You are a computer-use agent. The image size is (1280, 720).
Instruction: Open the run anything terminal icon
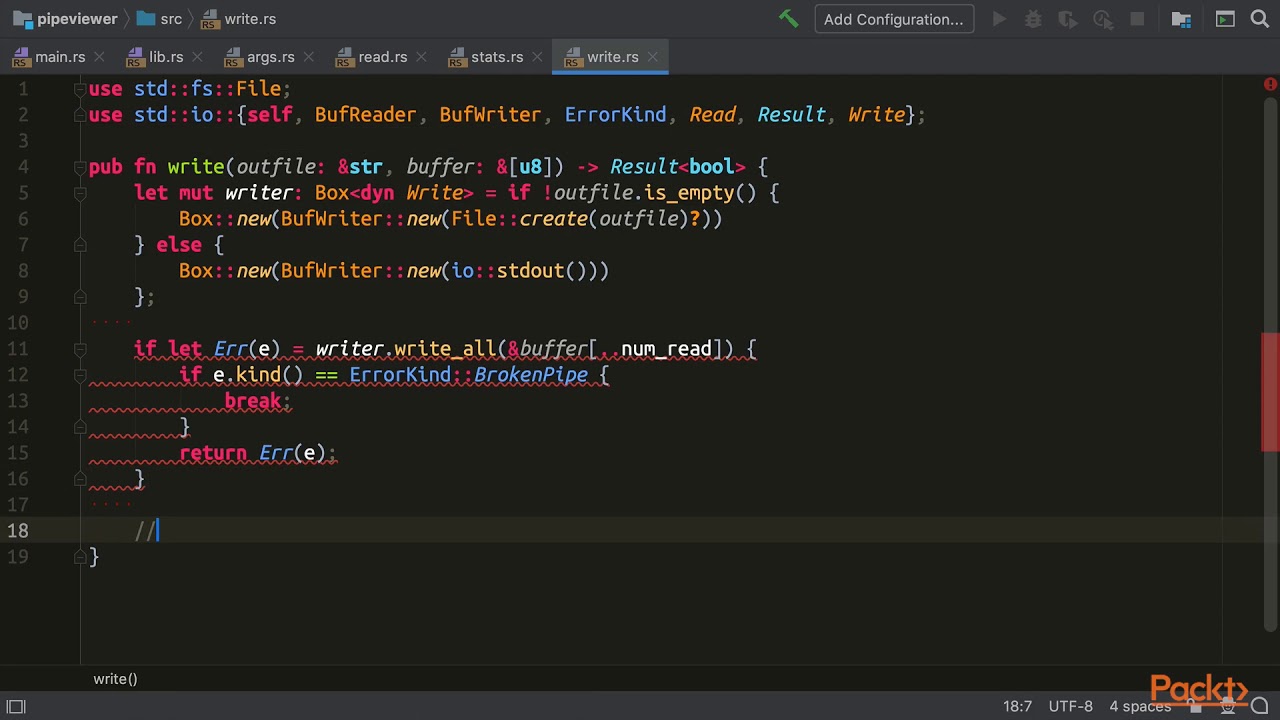click(x=1225, y=19)
